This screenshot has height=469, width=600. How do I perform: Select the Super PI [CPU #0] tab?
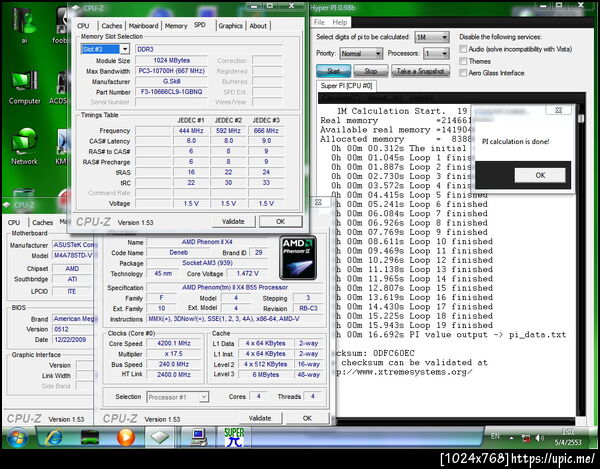pyautogui.click(x=346, y=86)
